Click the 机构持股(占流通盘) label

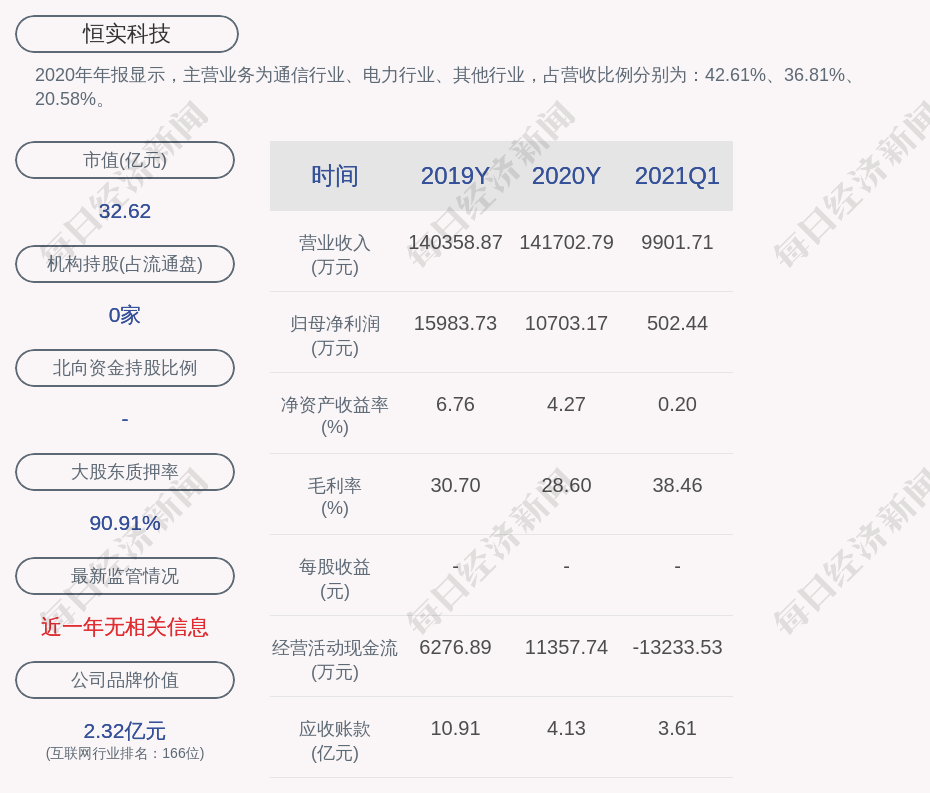125,264
